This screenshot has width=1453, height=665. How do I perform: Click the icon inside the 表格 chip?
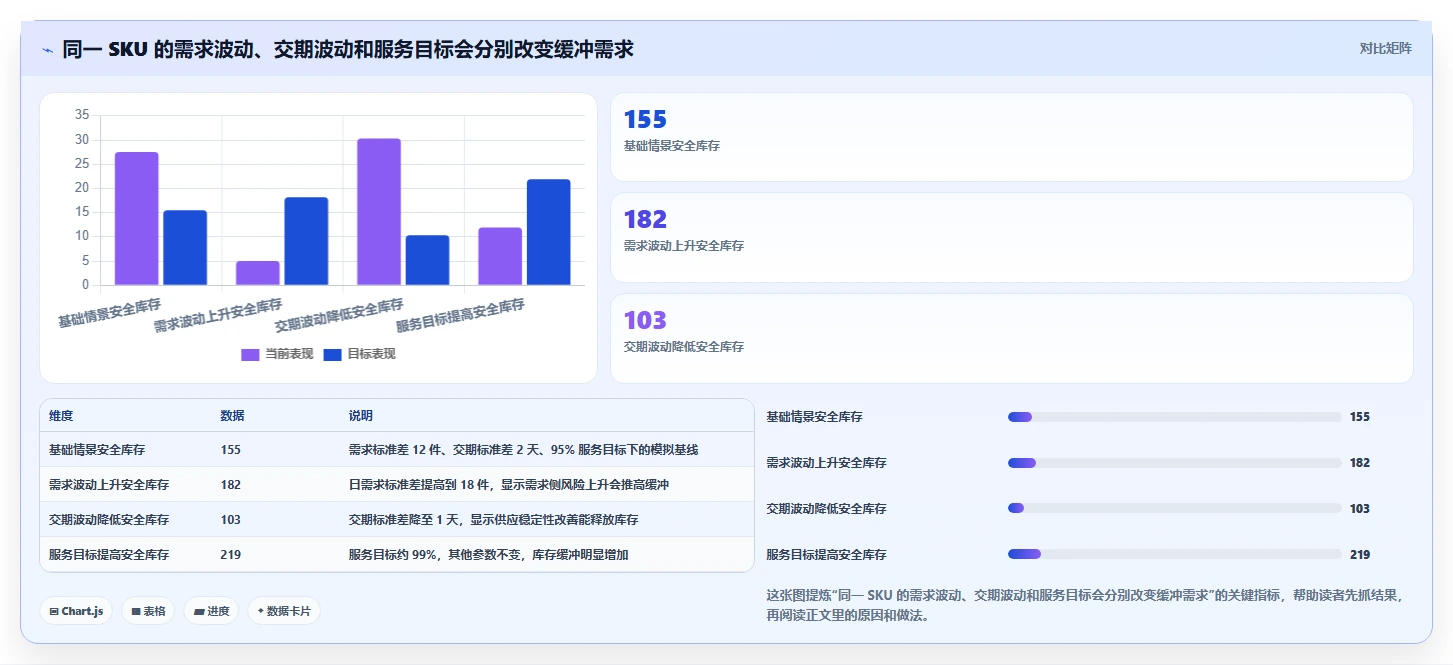pos(136,611)
